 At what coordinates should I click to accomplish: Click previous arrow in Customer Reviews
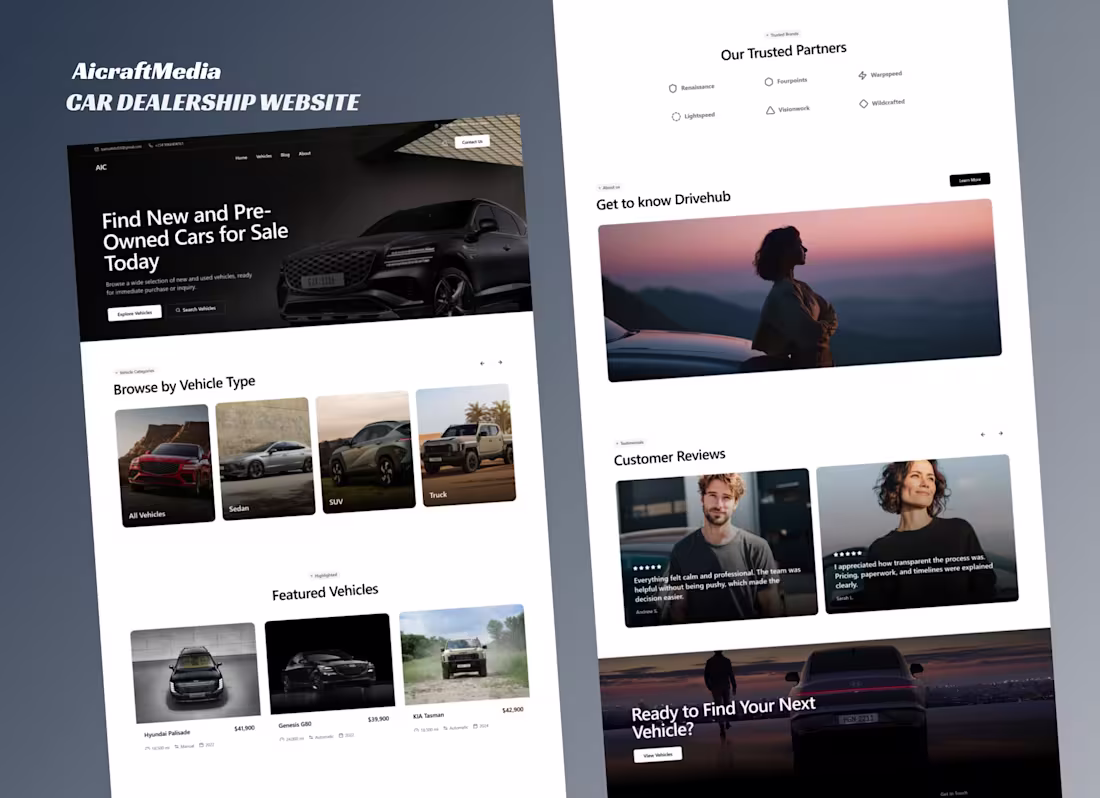point(983,435)
